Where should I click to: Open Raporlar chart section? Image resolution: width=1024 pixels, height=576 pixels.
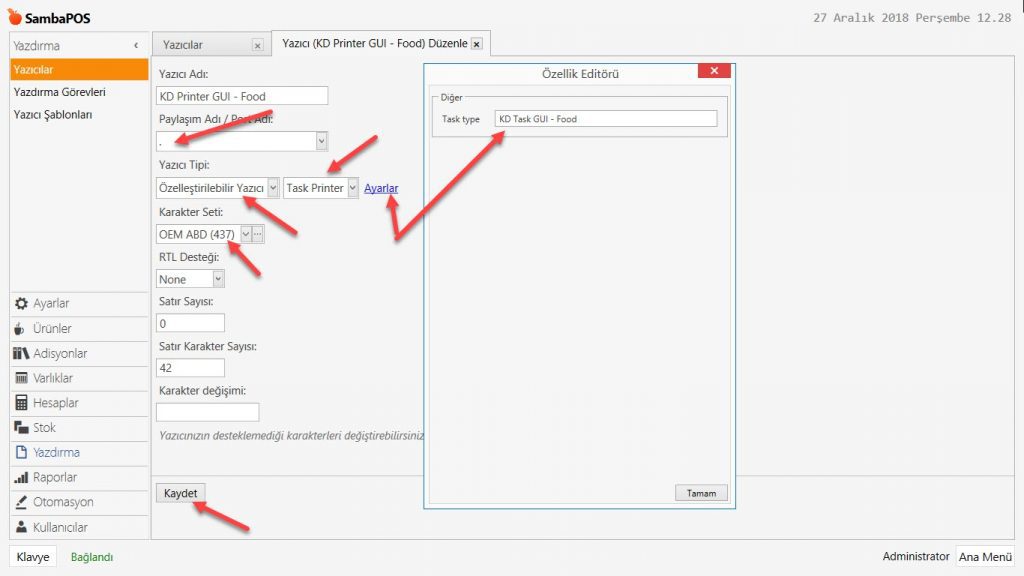tap(54, 477)
